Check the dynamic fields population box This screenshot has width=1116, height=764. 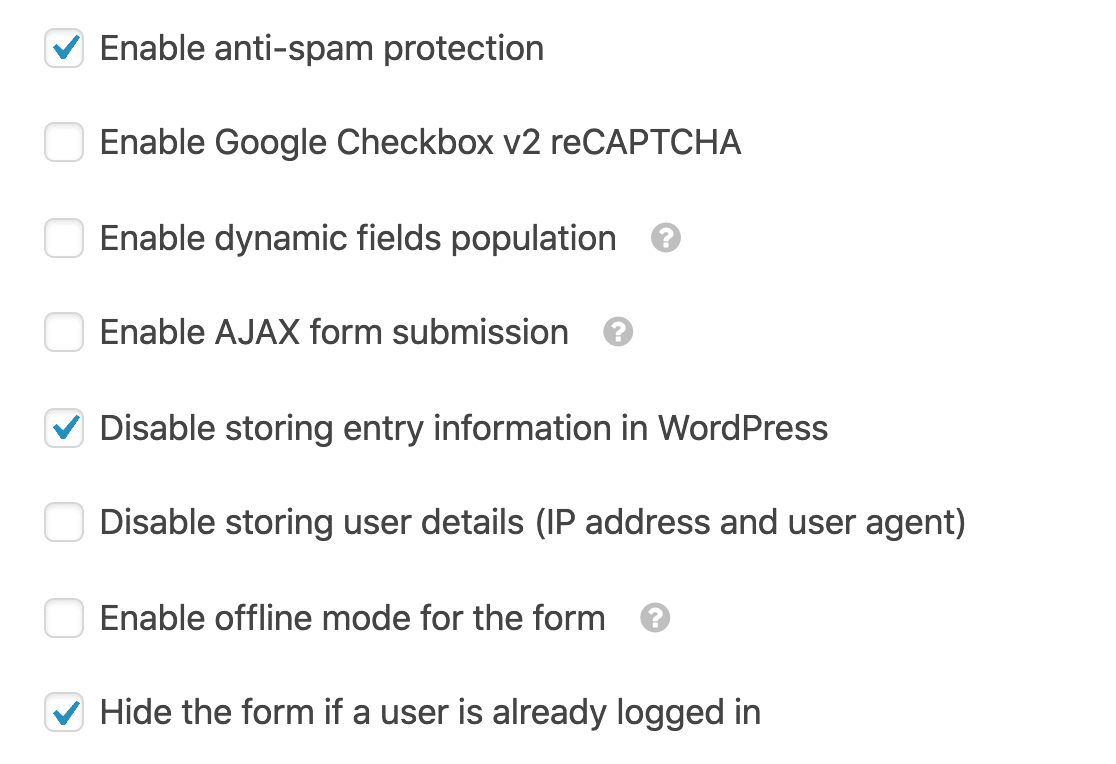pyautogui.click(x=64, y=238)
